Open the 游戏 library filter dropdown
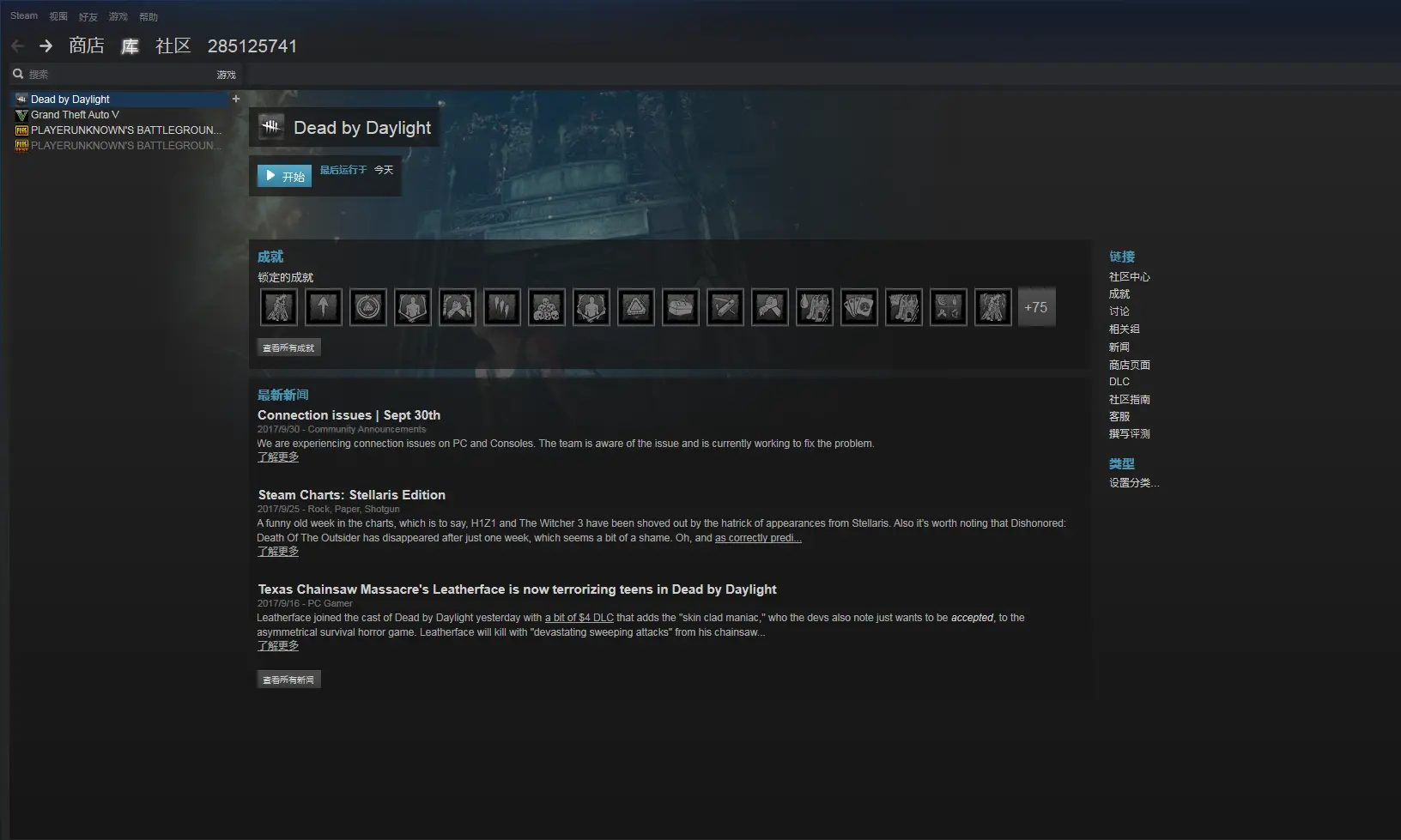 click(x=227, y=75)
